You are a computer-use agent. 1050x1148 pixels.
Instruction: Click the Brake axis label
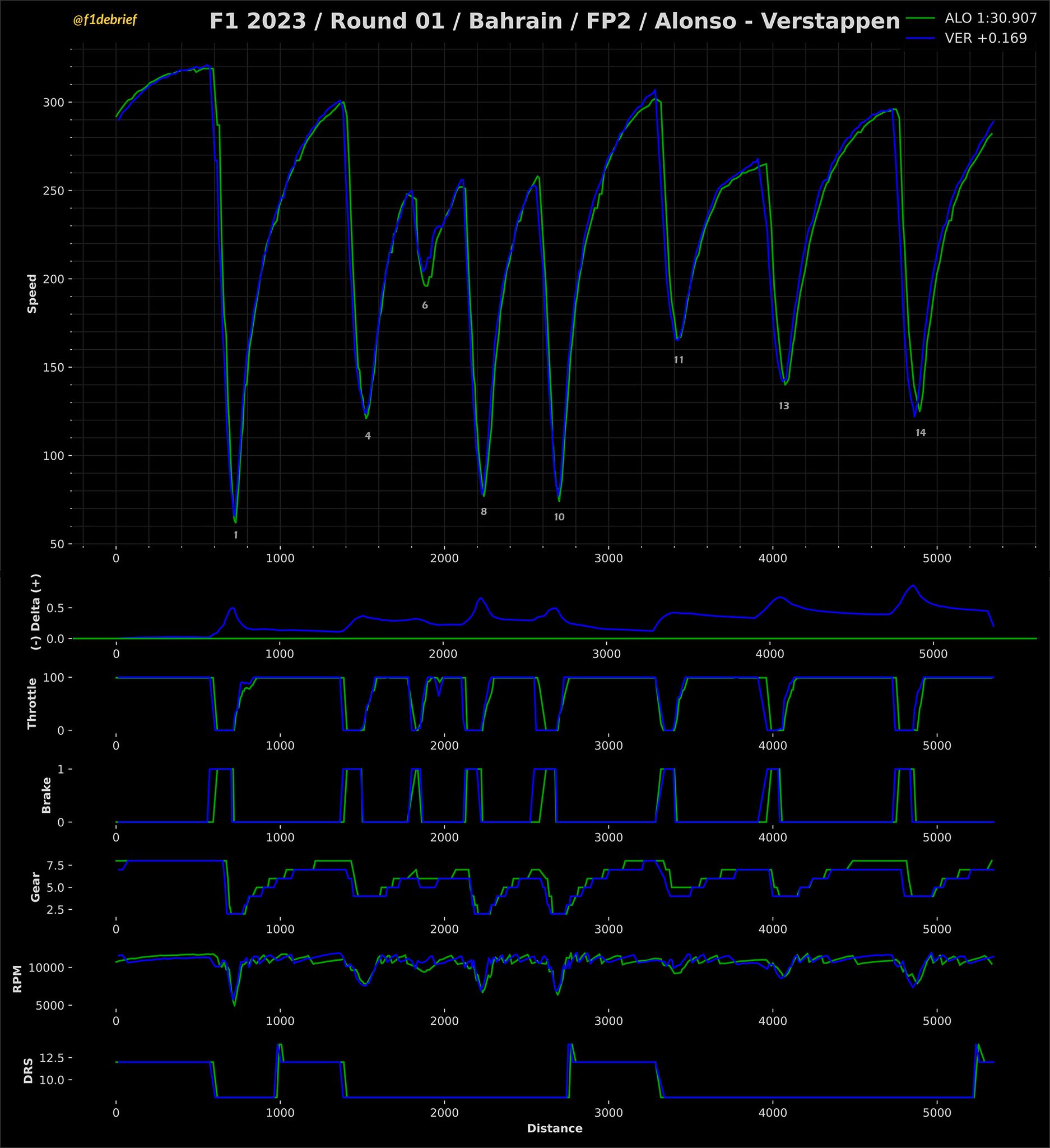point(47,795)
